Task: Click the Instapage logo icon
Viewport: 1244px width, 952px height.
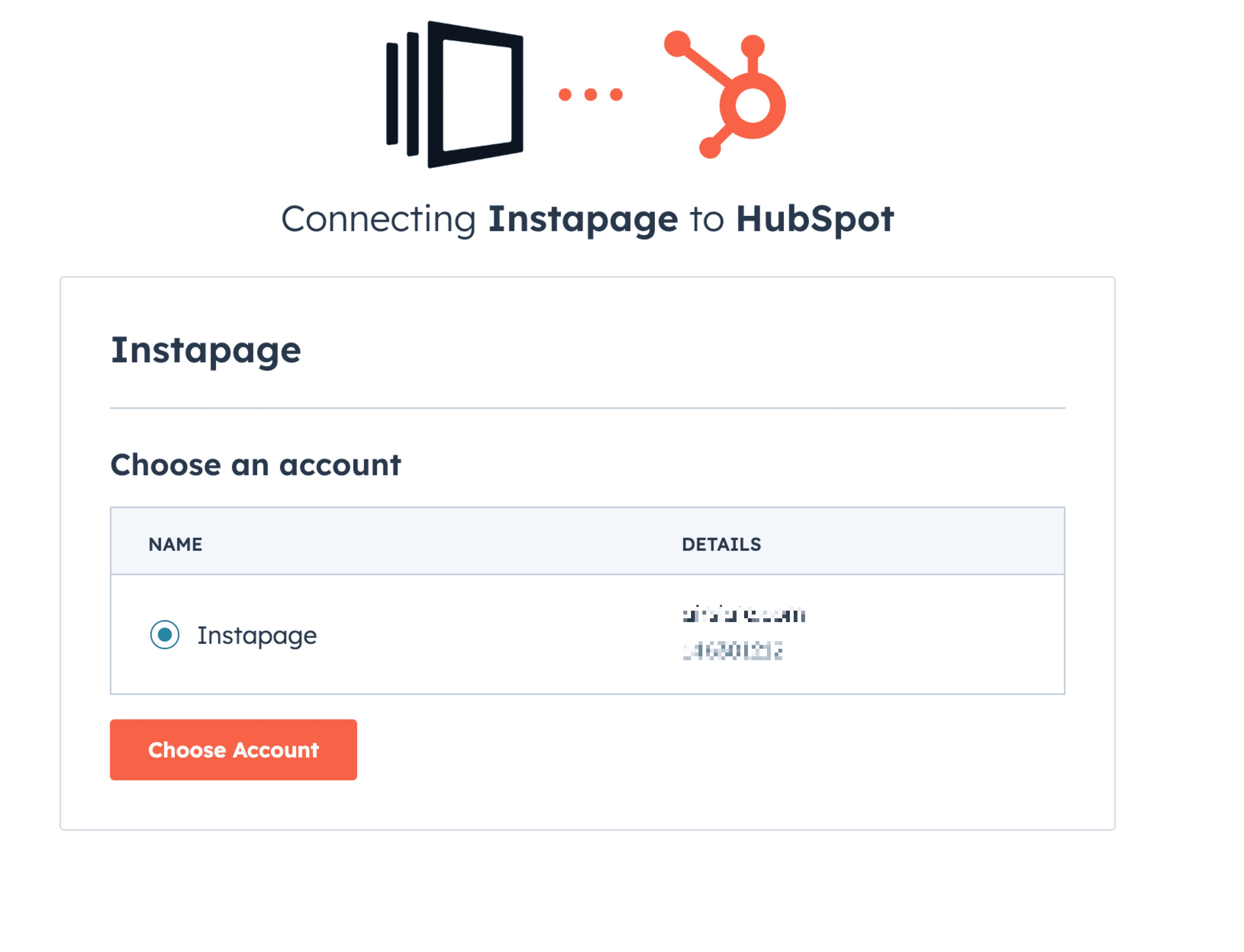Action: 455,95
